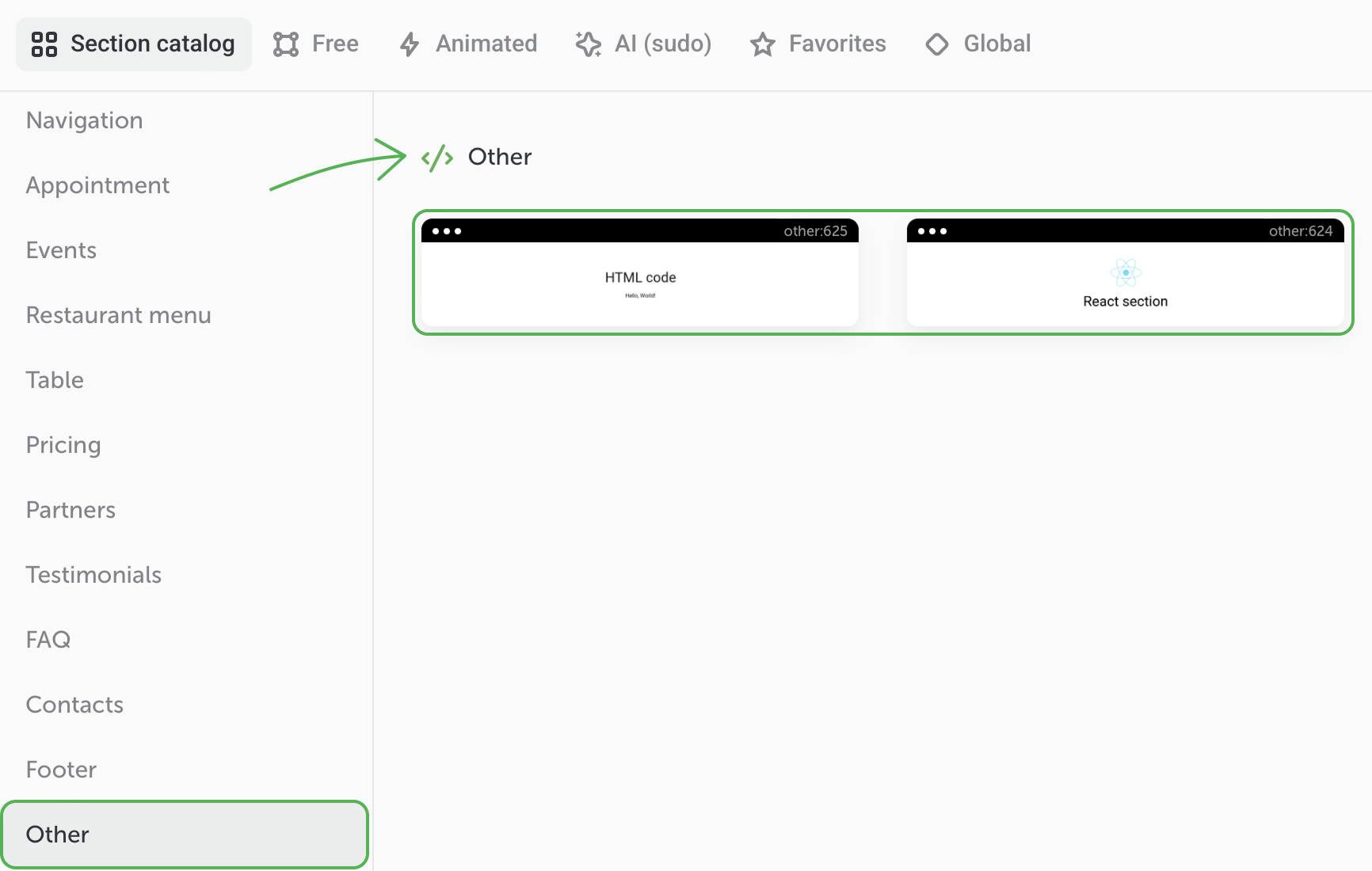This screenshot has height=871, width=1372.
Task: Open the Navigation category
Action: (85, 120)
